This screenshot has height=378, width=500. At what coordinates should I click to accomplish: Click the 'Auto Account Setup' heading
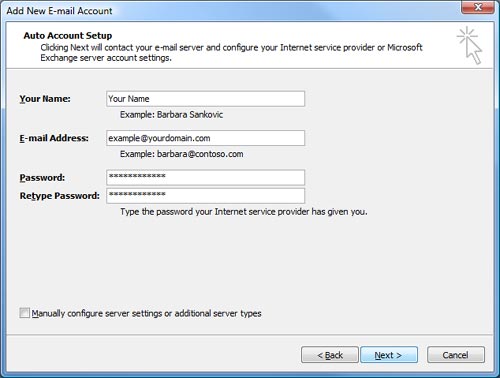[68, 35]
